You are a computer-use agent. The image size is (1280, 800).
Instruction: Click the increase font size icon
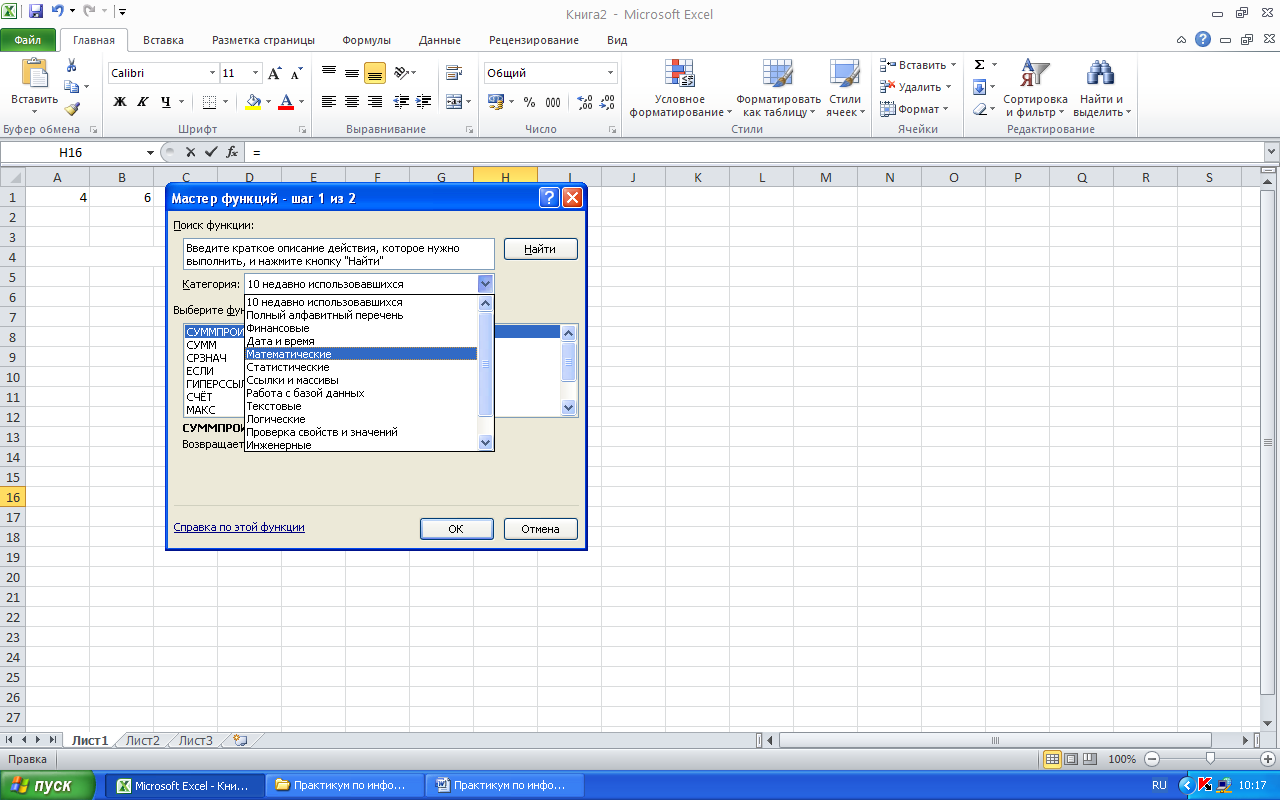pyautogui.click(x=275, y=74)
